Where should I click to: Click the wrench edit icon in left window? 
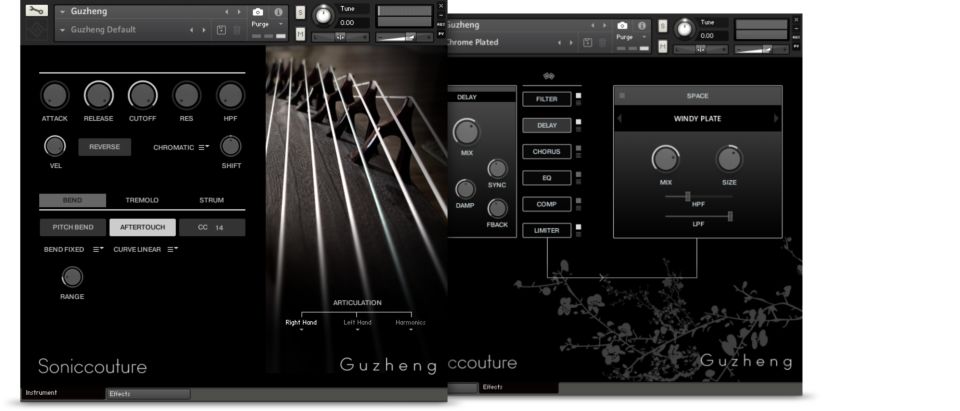coord(36,11)
